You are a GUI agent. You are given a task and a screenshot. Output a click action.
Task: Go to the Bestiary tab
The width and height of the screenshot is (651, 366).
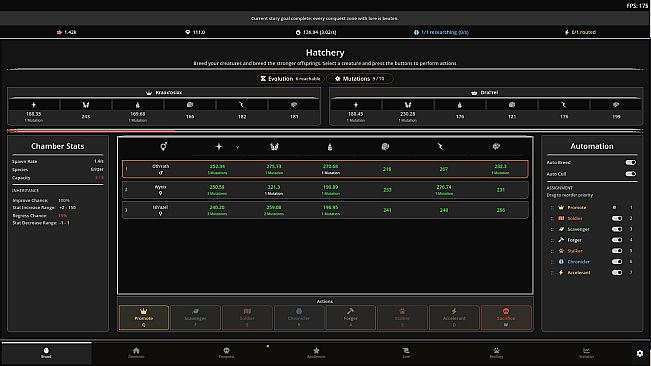(x=496, y=353)
